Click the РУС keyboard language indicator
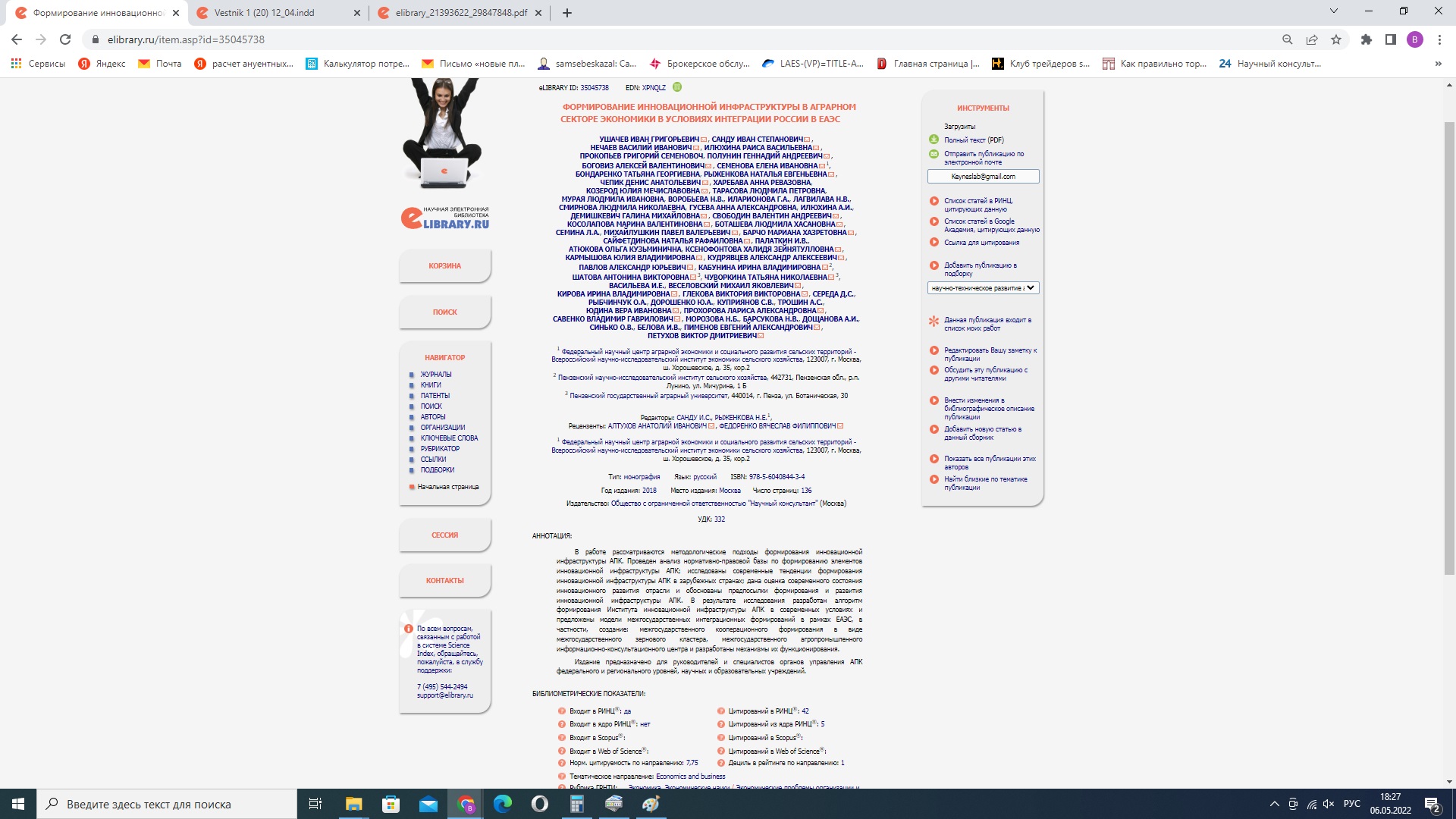Screen dimensions: 1456x819 [x=1352, y=804]
